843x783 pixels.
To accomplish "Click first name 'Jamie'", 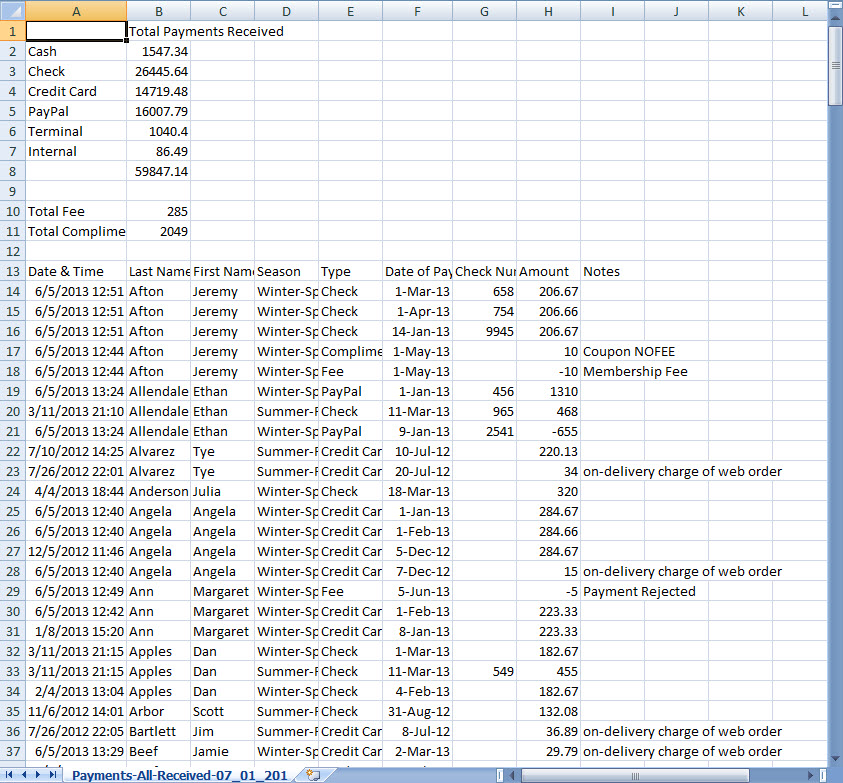I will 223,751.
